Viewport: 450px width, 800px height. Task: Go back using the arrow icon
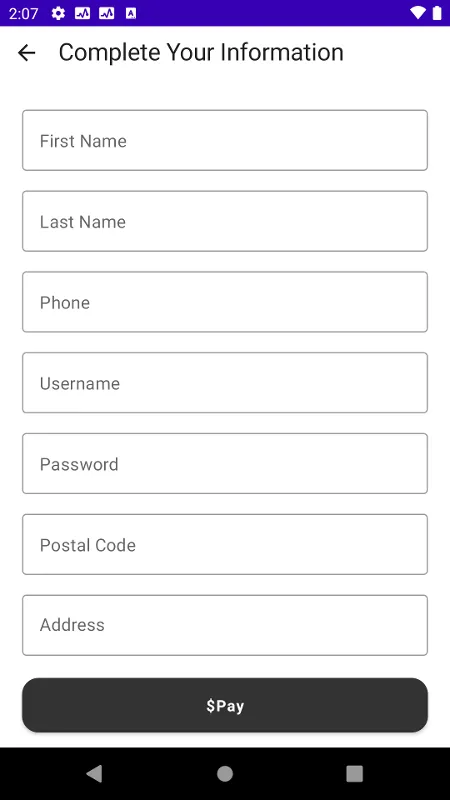click(x=27, y=53)
